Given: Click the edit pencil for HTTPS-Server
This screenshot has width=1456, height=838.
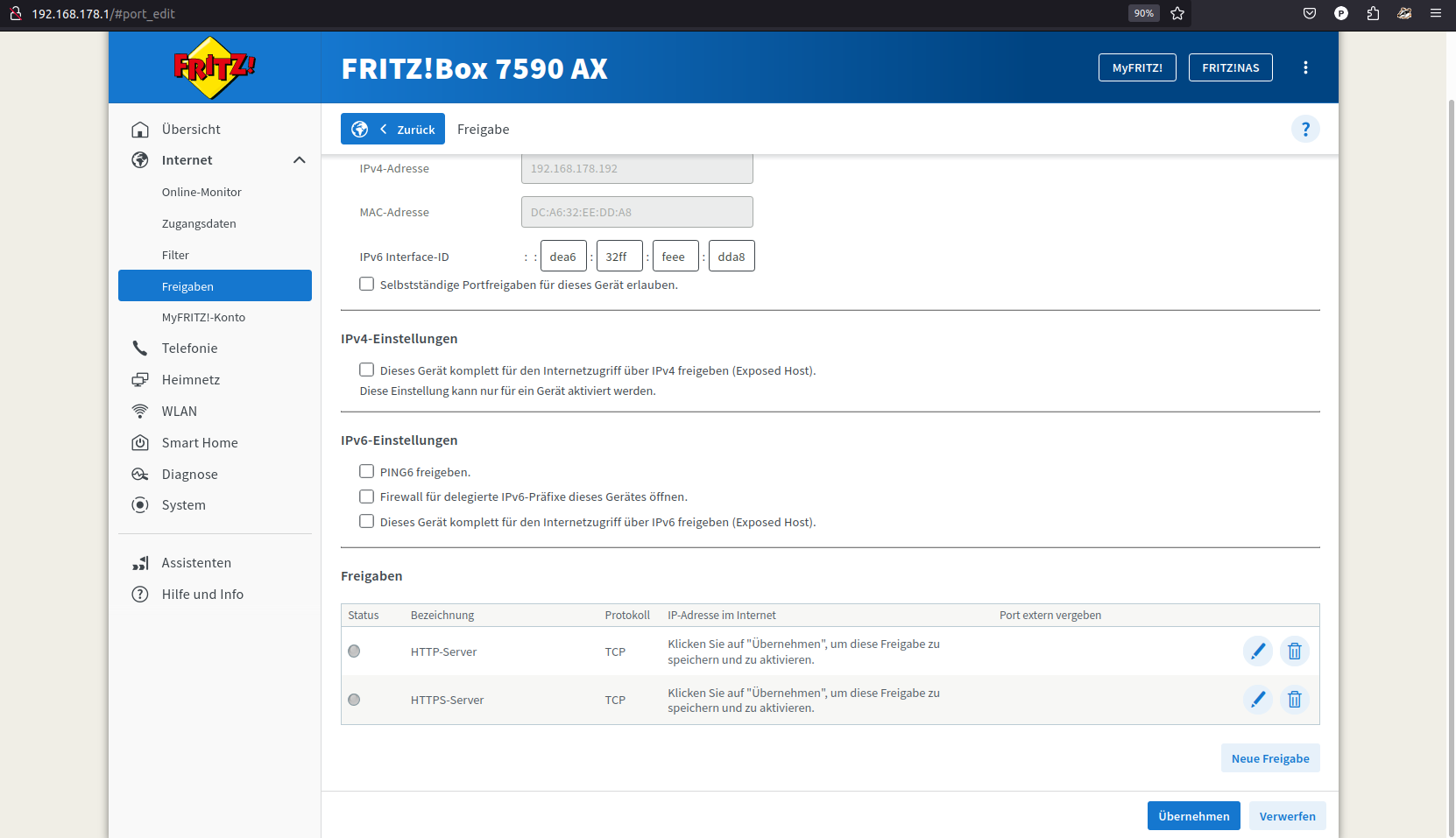Looking at the screenshot, I should tap(1257, 700).
